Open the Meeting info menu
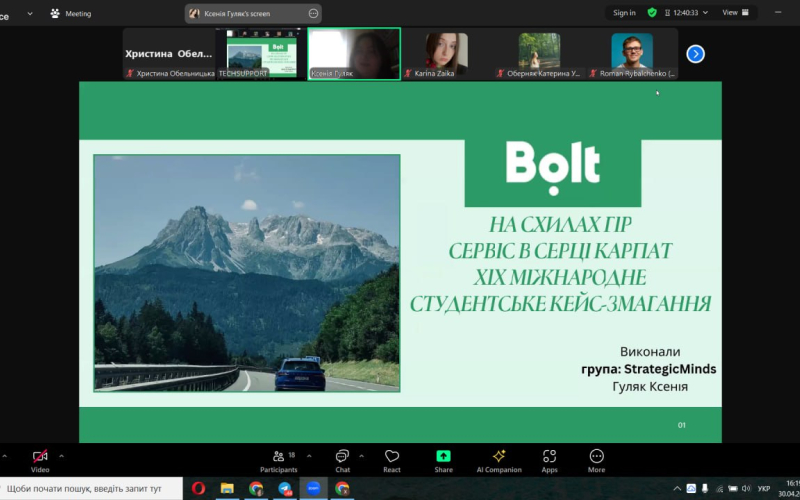The image size is (800, 500). click(x=71, y=14)
